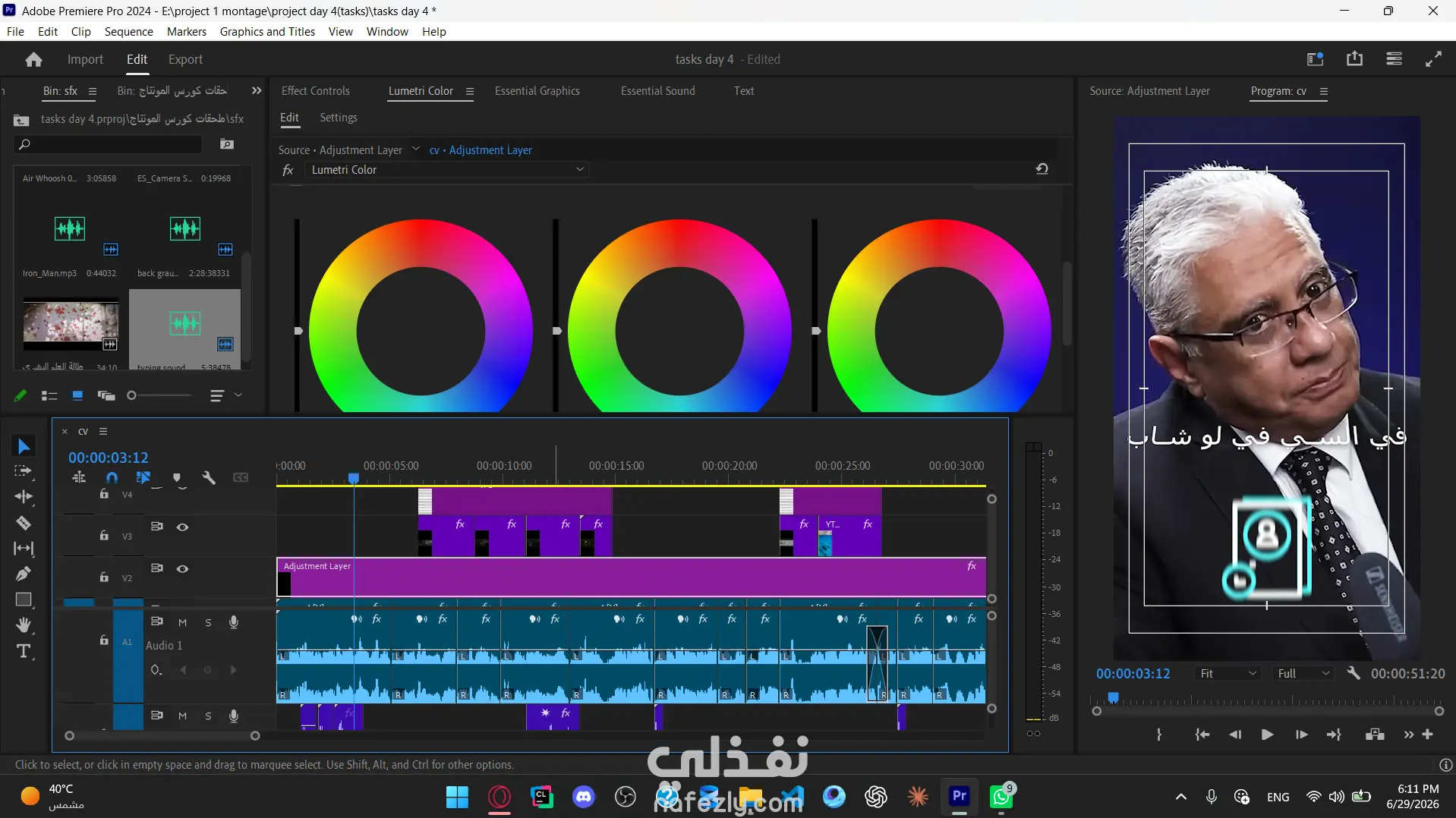Select the Type tool
Image resolution: width=1456 pixels, height=818 pixels.
(24, 651)
